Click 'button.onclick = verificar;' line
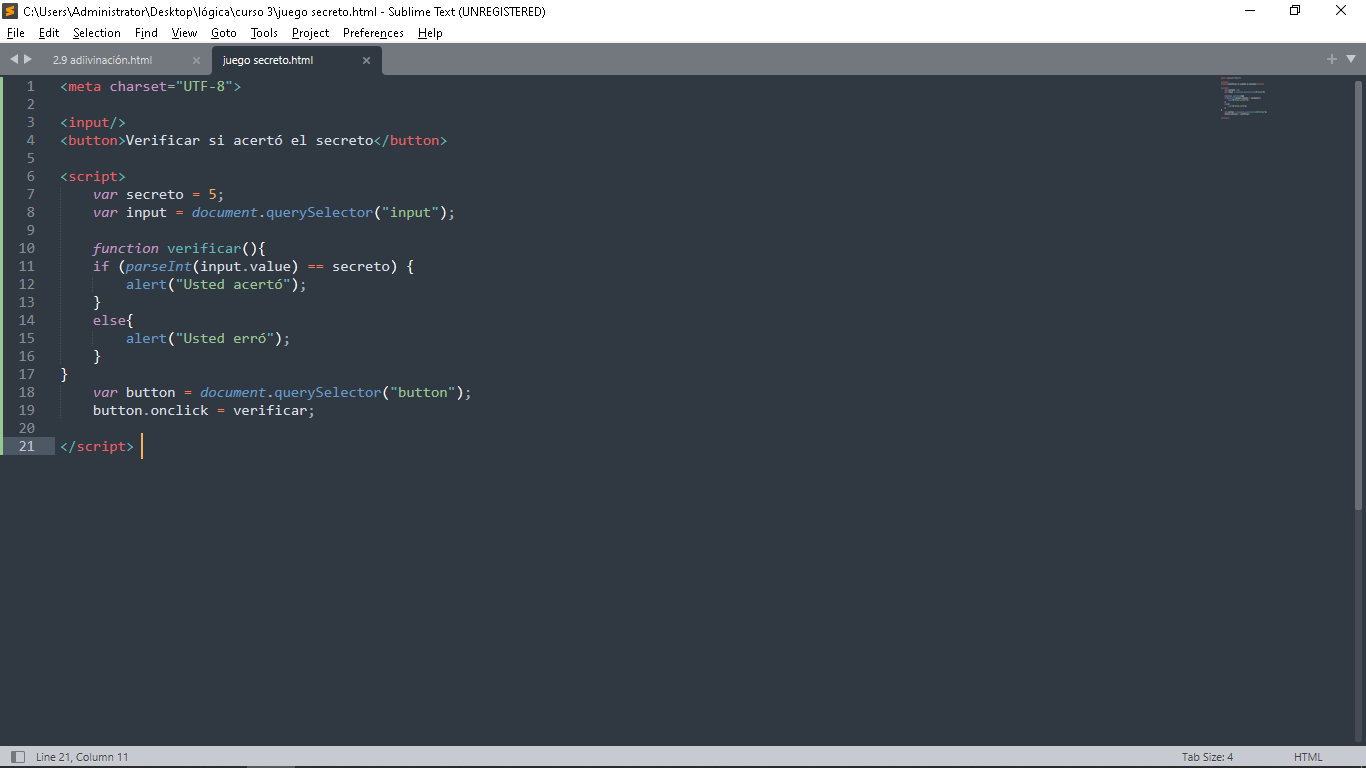 204,410
